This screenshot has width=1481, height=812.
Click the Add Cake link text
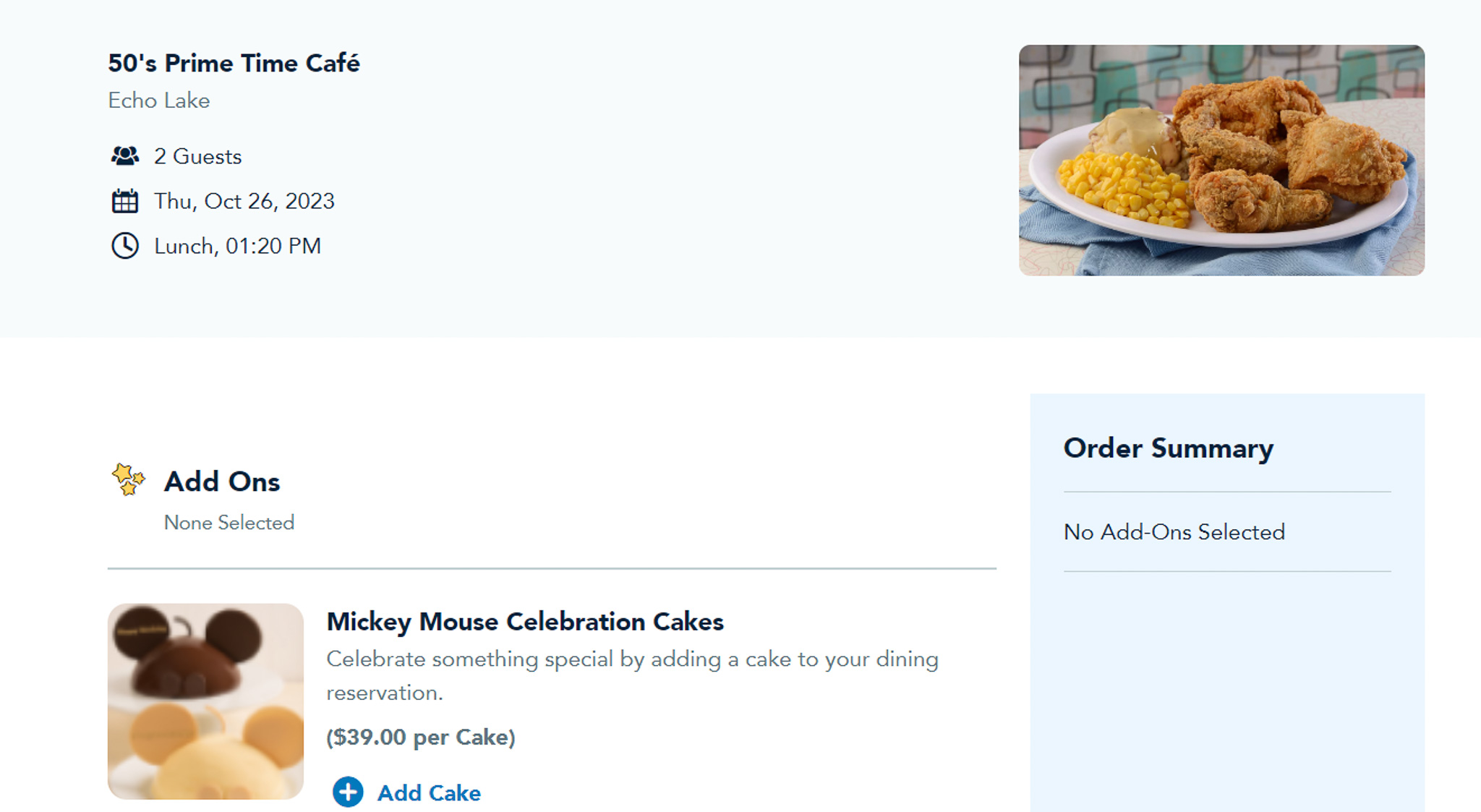tap(429, 793)
